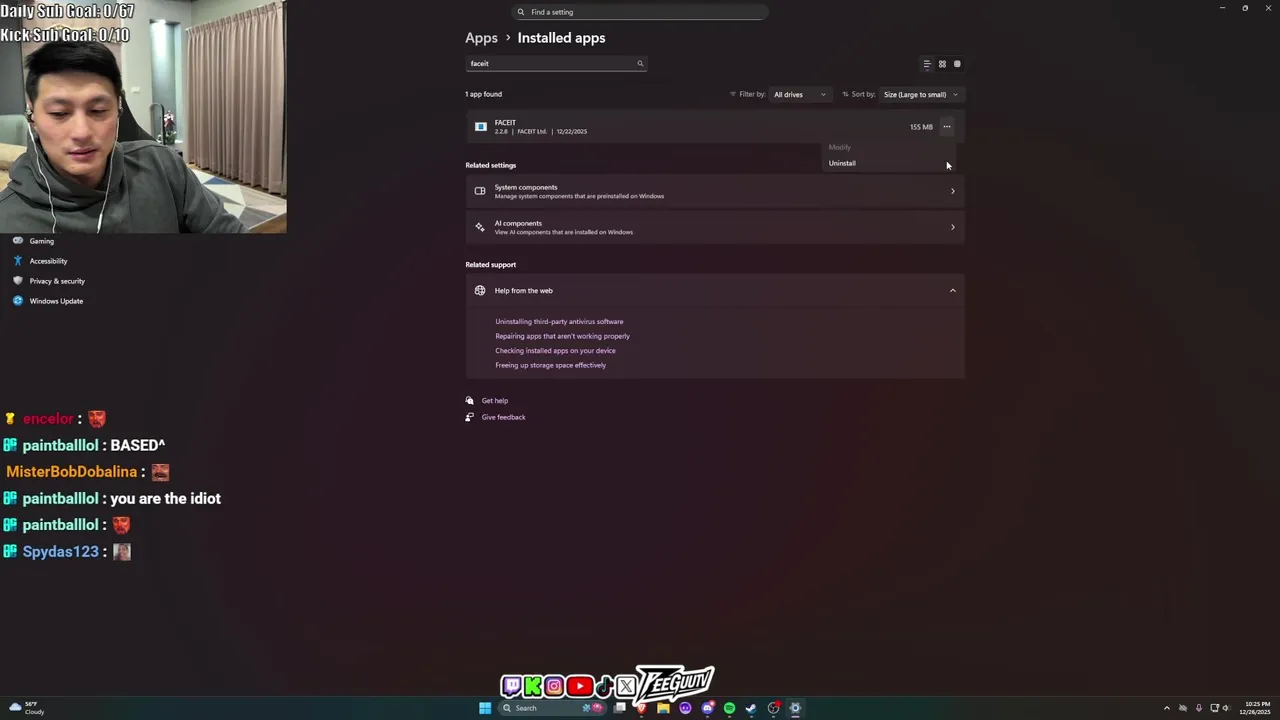Open Privacy & security in the sidebar
Screen dimensions: 1280x720
[57, 281]
